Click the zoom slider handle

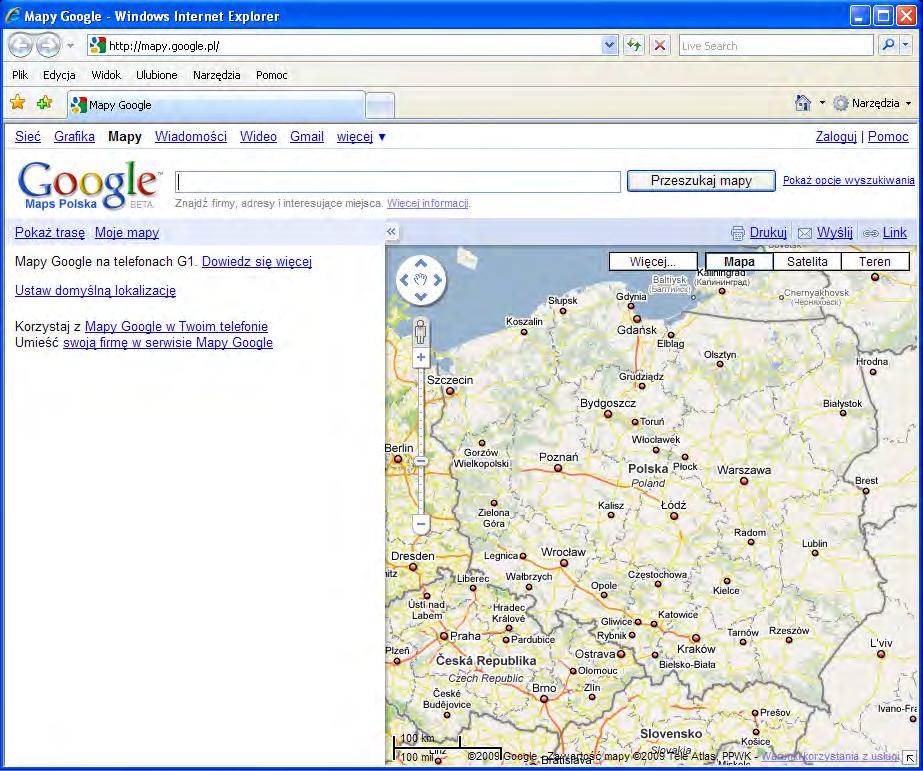coord(420,461)
